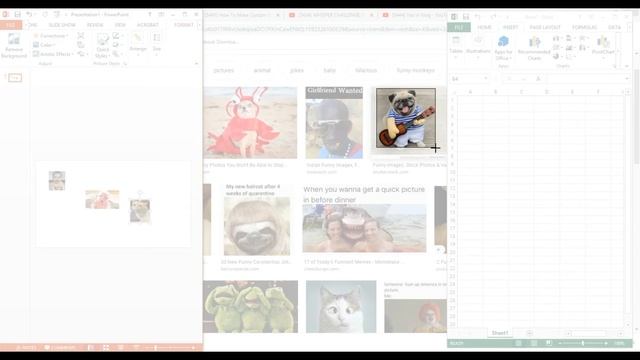Click the 'animal' search chip
This screenshot has height=360, width=640.
[x=262, y=70]
